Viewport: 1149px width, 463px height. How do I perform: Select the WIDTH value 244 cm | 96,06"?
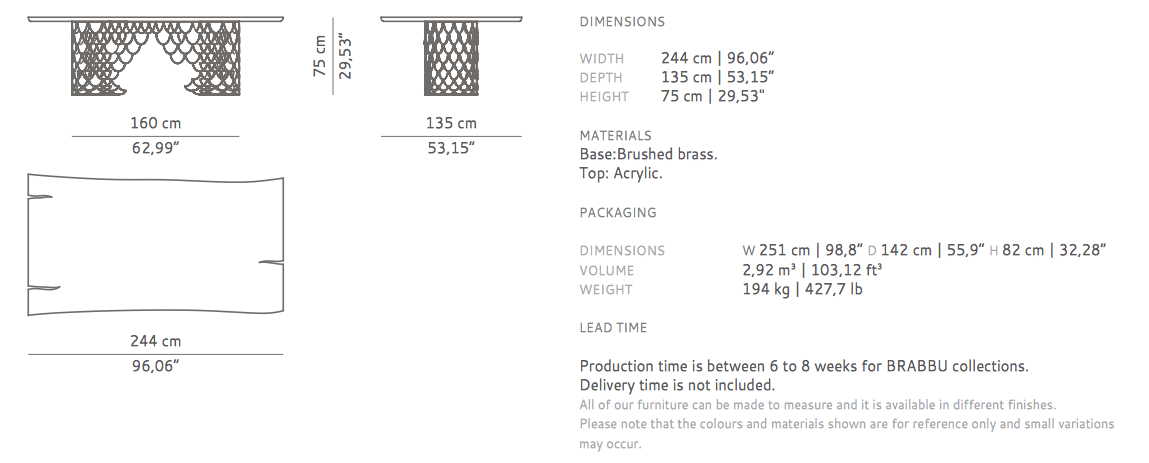[x=718, y=58]
